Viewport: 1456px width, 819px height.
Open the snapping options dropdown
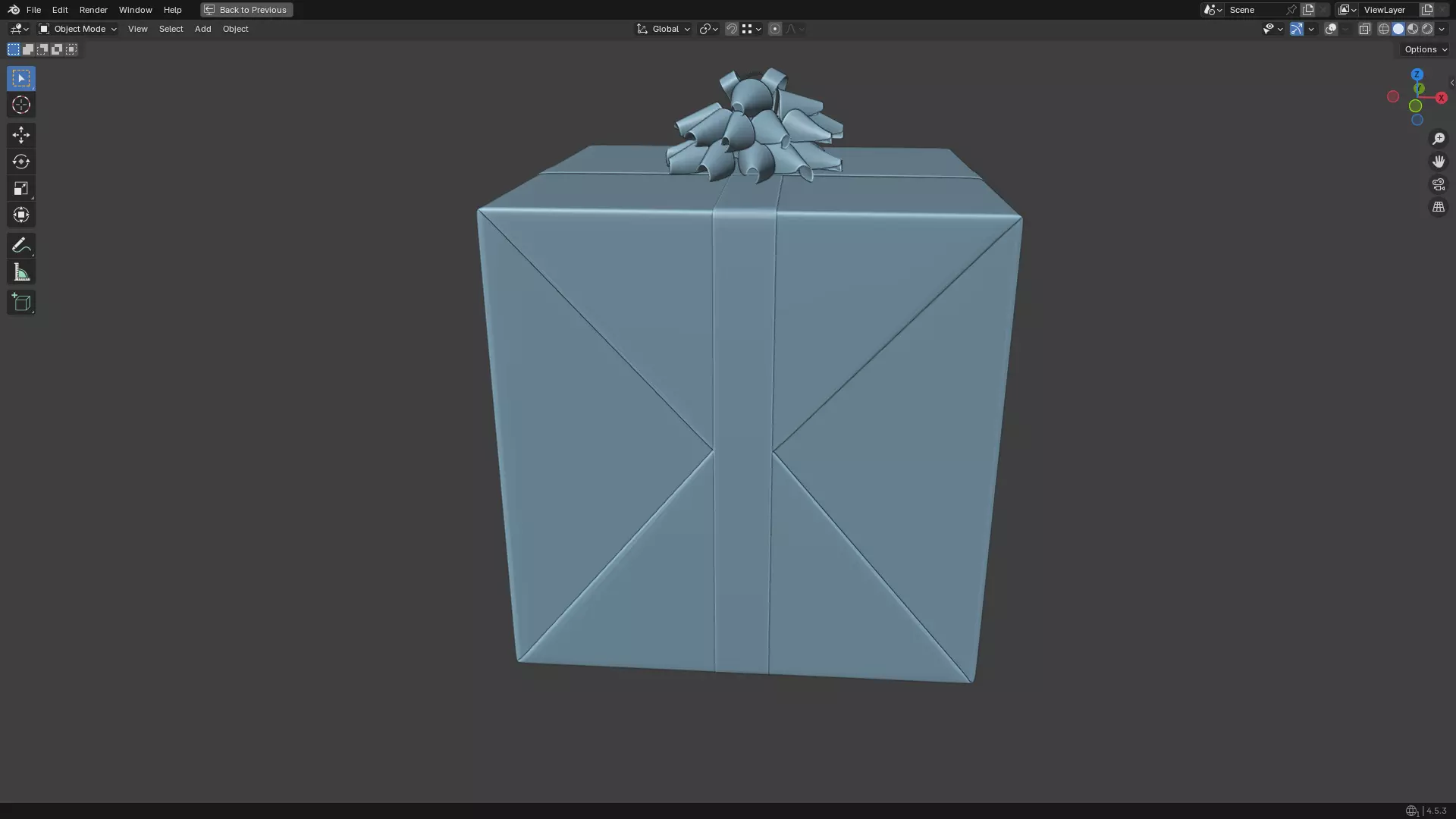752,29
